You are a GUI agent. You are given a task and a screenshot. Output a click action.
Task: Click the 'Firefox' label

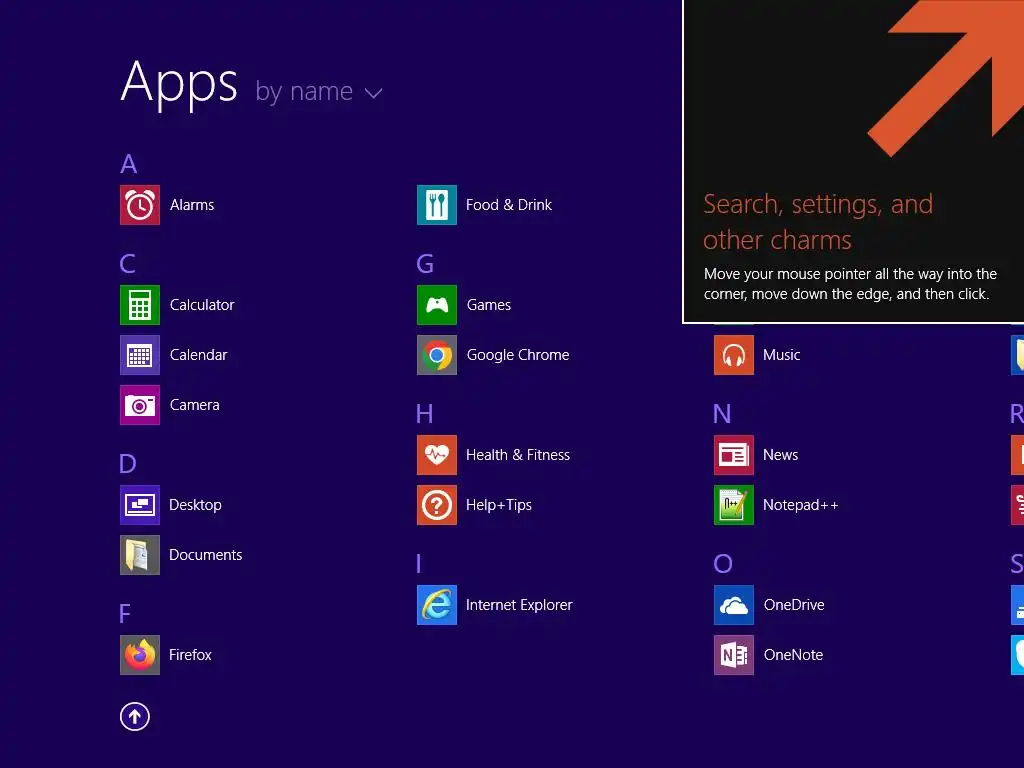(190, 655)
